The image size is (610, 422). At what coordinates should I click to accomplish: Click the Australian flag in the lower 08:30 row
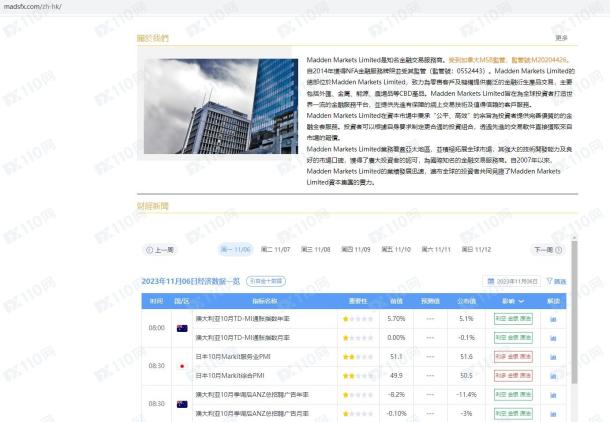pyautogui.click(x=182, y=404)
